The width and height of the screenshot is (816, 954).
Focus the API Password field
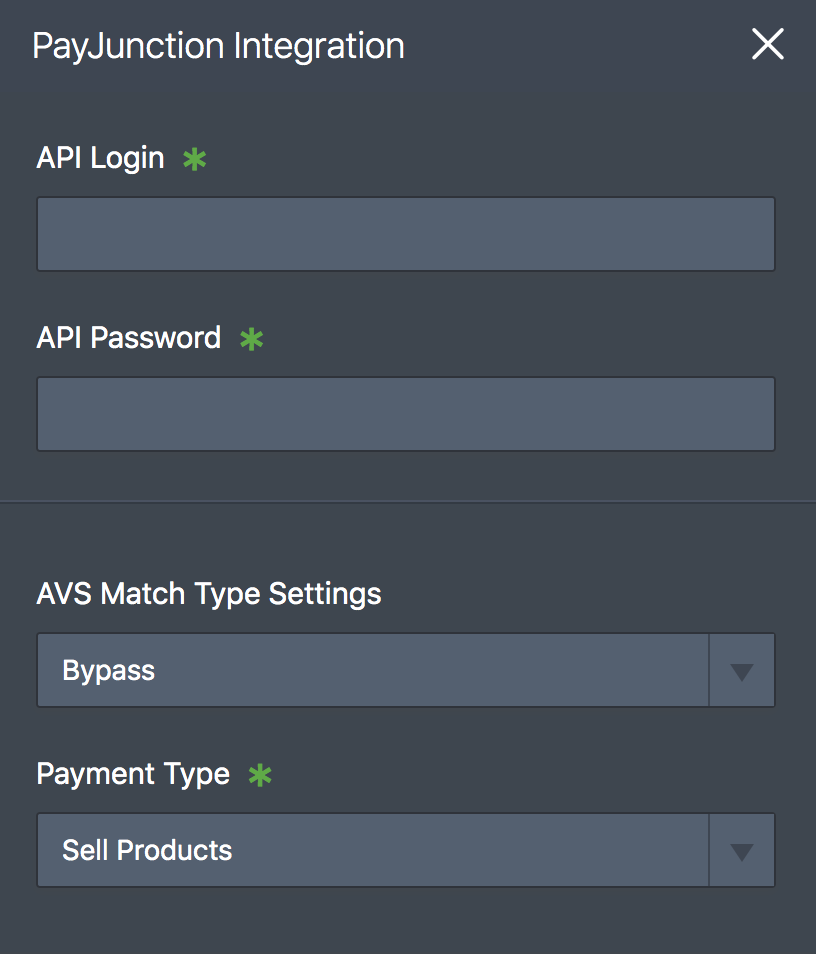[406, 414]
